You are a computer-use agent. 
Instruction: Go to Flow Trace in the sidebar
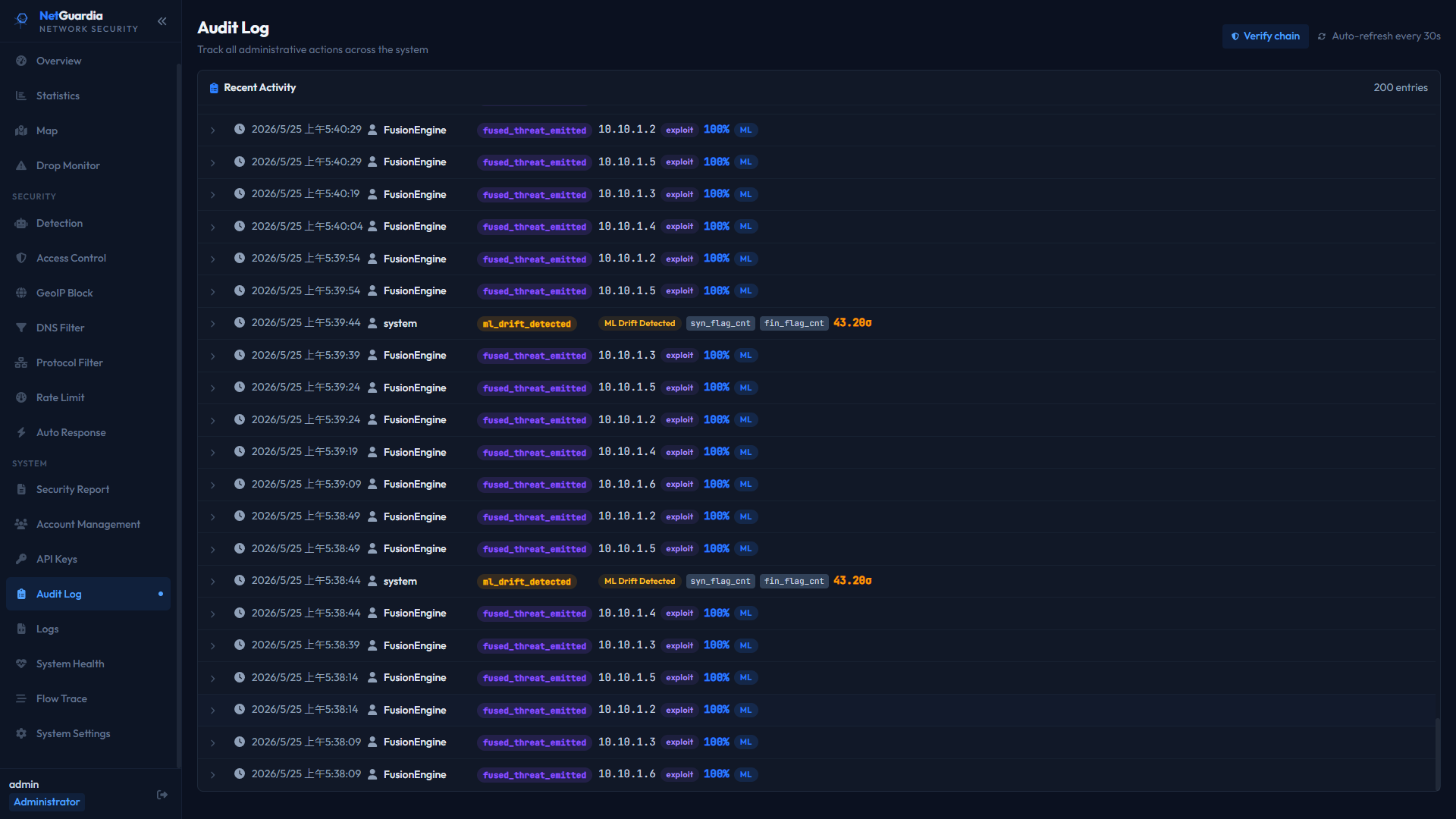pyautogui.click(x=88, y=698)
